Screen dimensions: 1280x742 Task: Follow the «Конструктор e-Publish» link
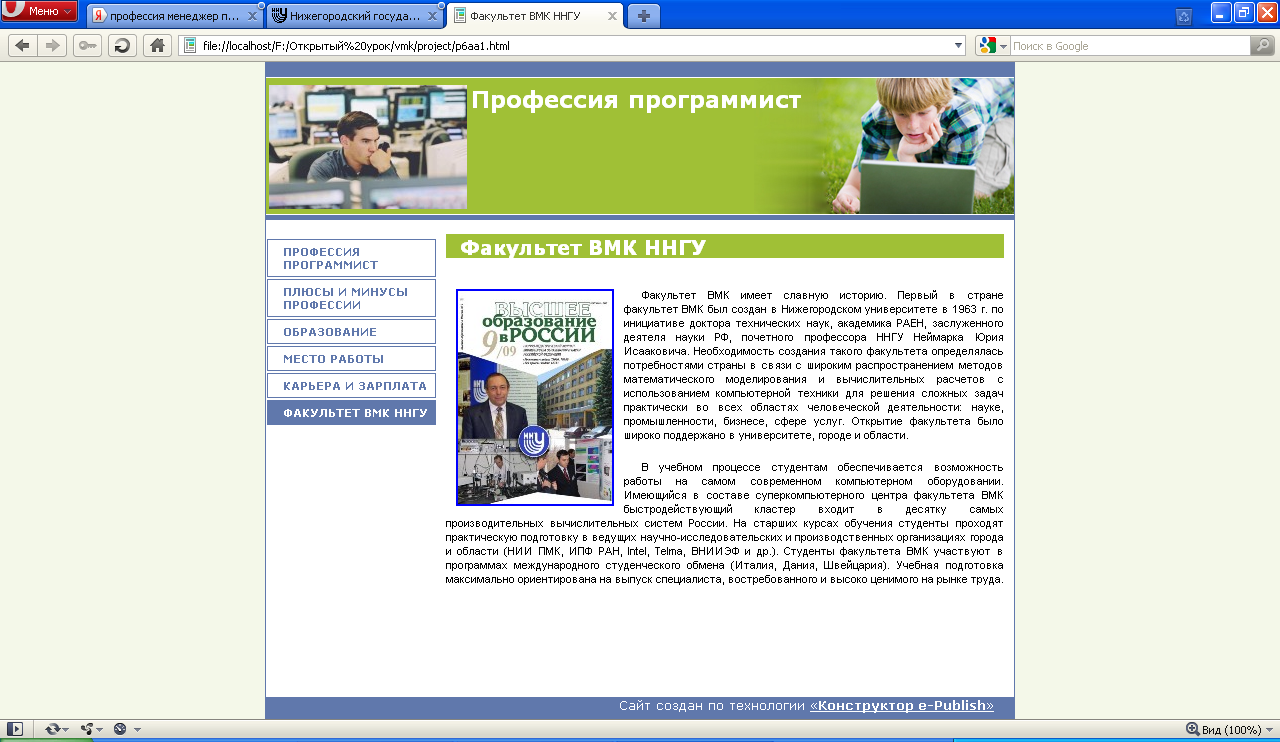pos(902,706)
